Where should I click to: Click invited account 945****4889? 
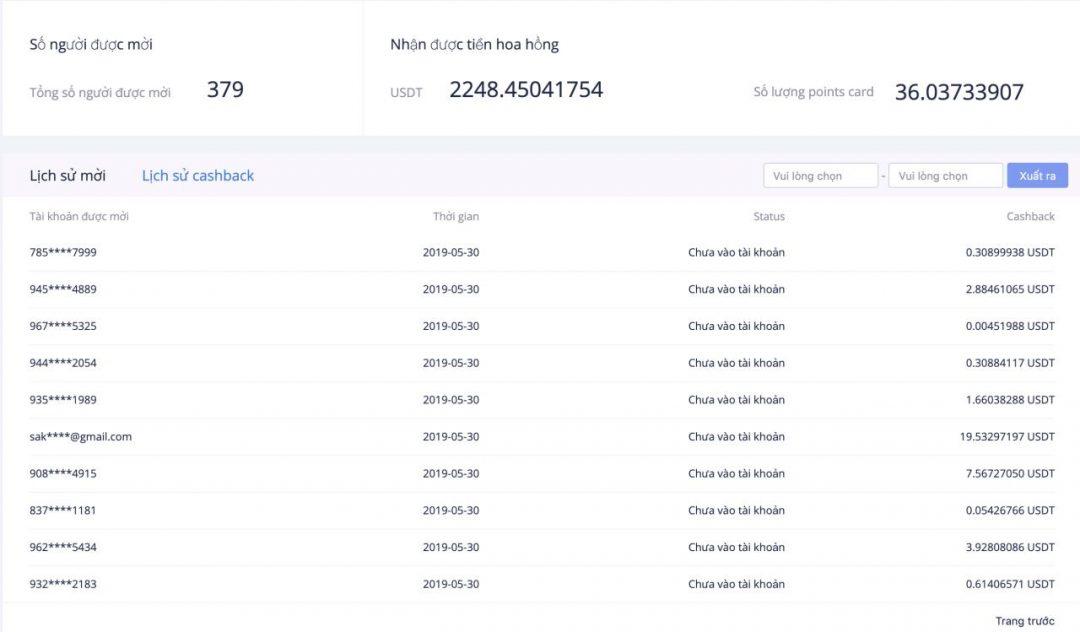click(63, 289)
